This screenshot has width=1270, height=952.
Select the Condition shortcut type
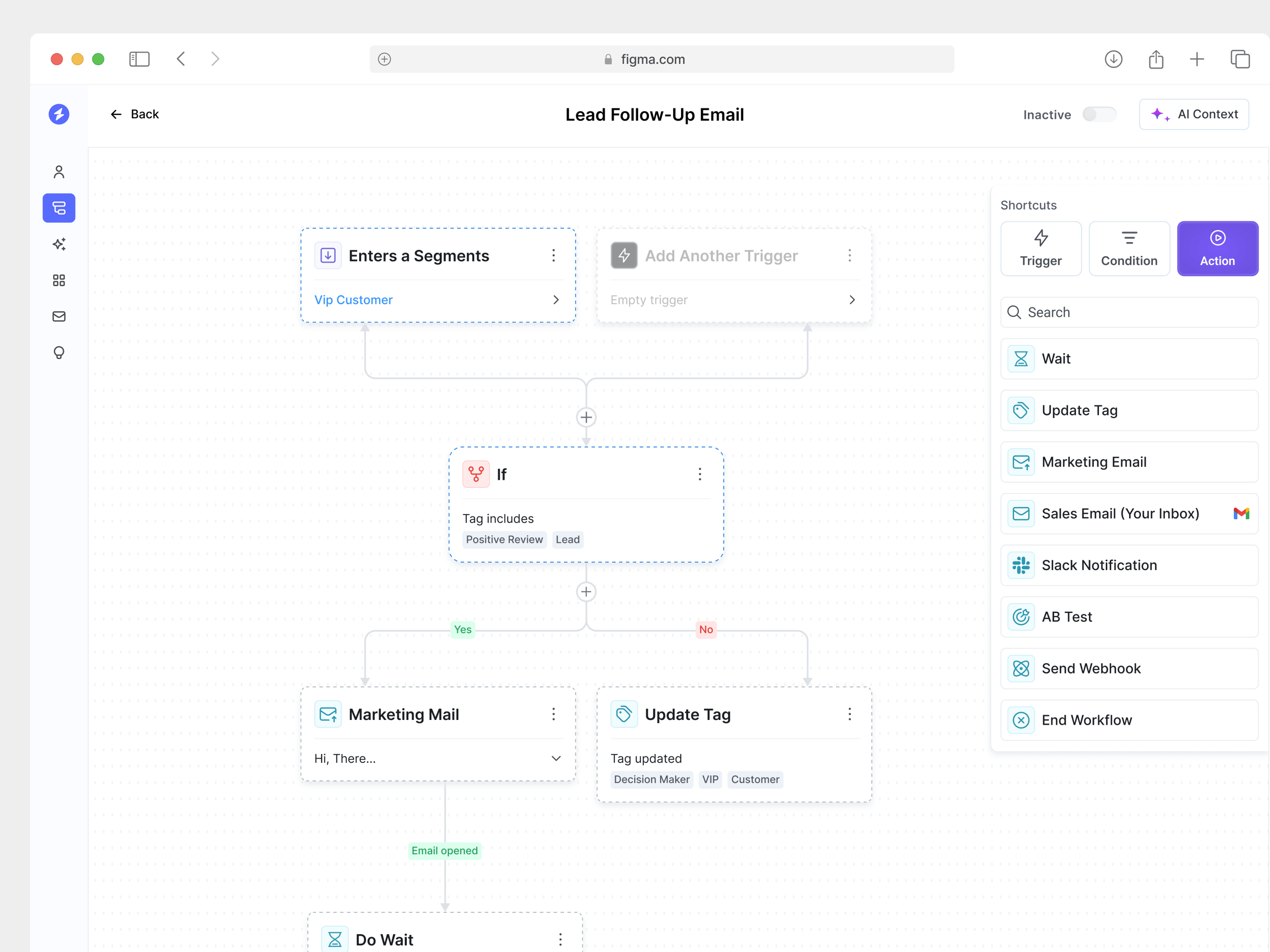1129,248
